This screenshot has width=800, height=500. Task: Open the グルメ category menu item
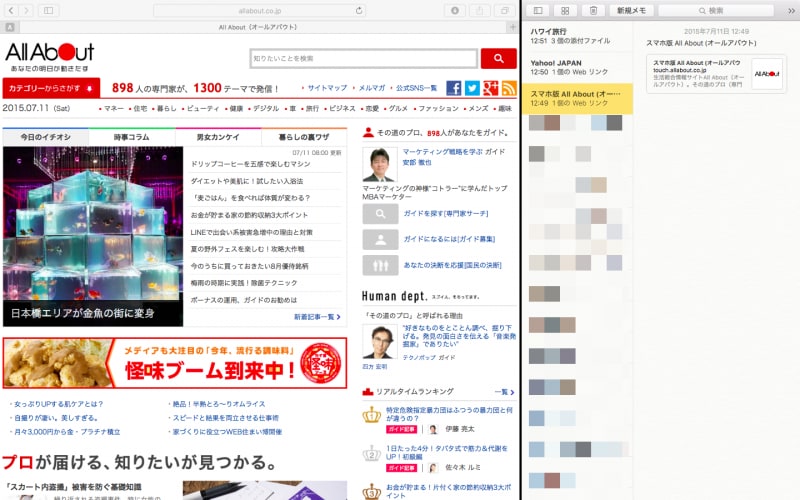398,108
